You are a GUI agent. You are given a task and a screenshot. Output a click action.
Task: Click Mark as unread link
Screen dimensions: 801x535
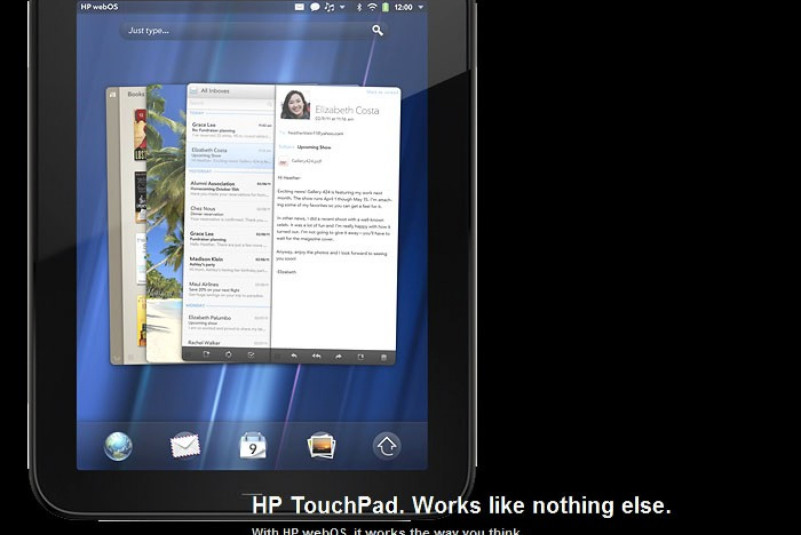click(x=382, y=92)
